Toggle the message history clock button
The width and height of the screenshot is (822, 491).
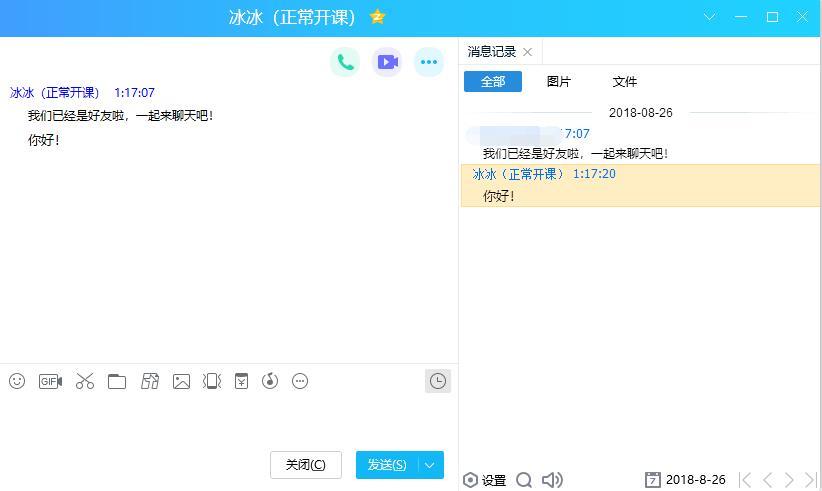tap(437, 381)
